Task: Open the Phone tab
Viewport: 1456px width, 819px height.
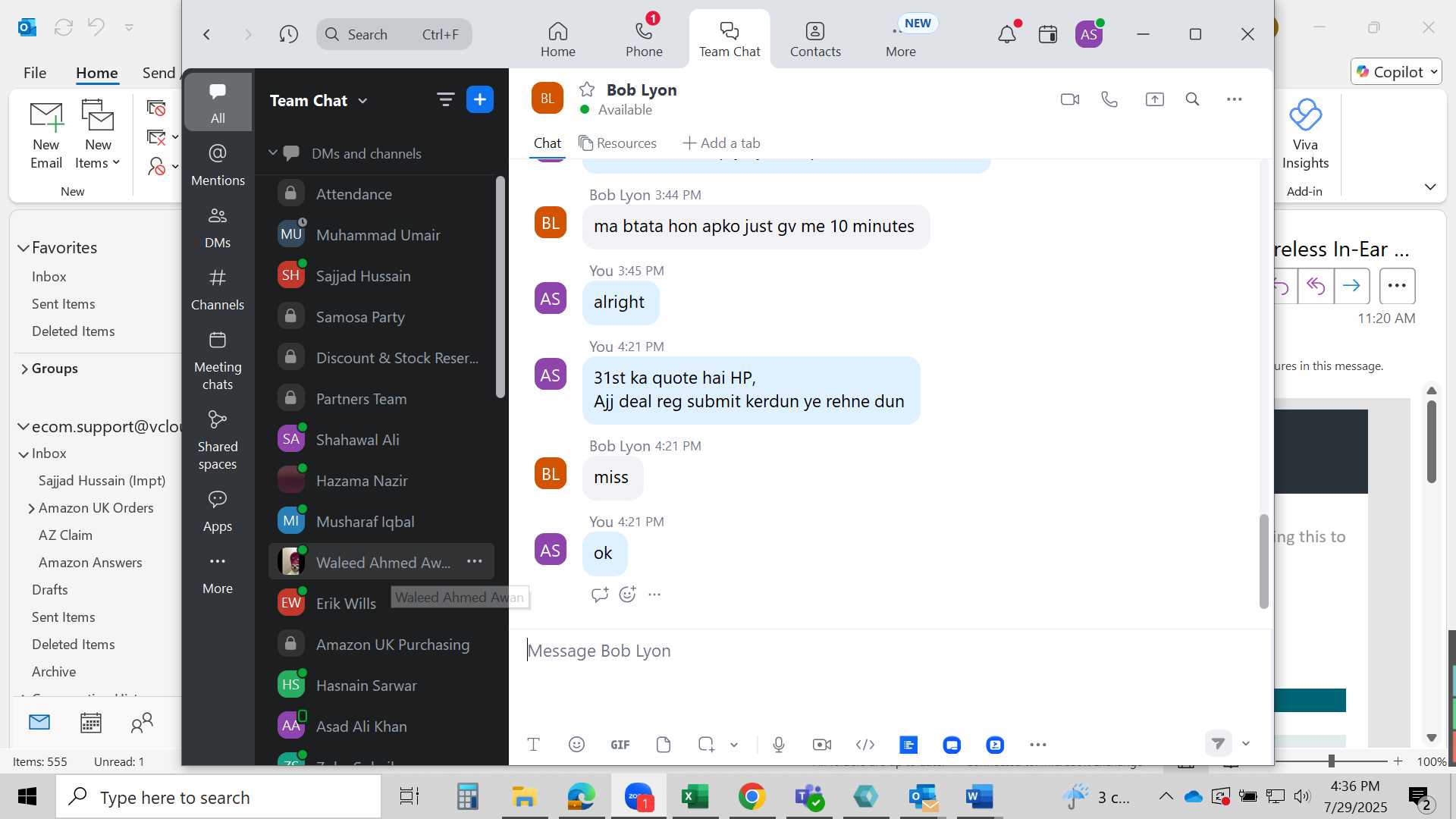Action: (644, 39)
